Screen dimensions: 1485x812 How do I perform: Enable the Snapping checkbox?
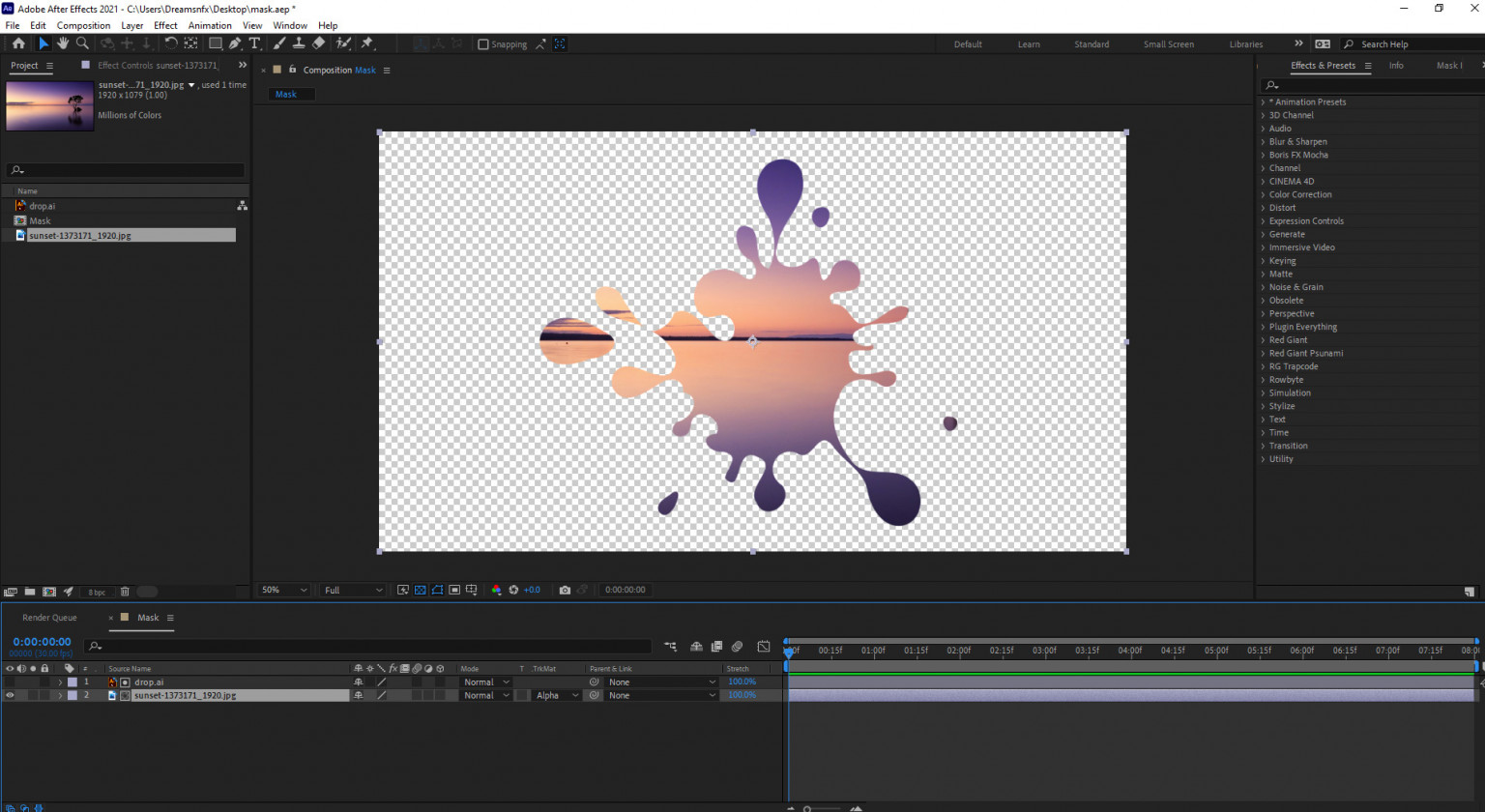[483, 44]
